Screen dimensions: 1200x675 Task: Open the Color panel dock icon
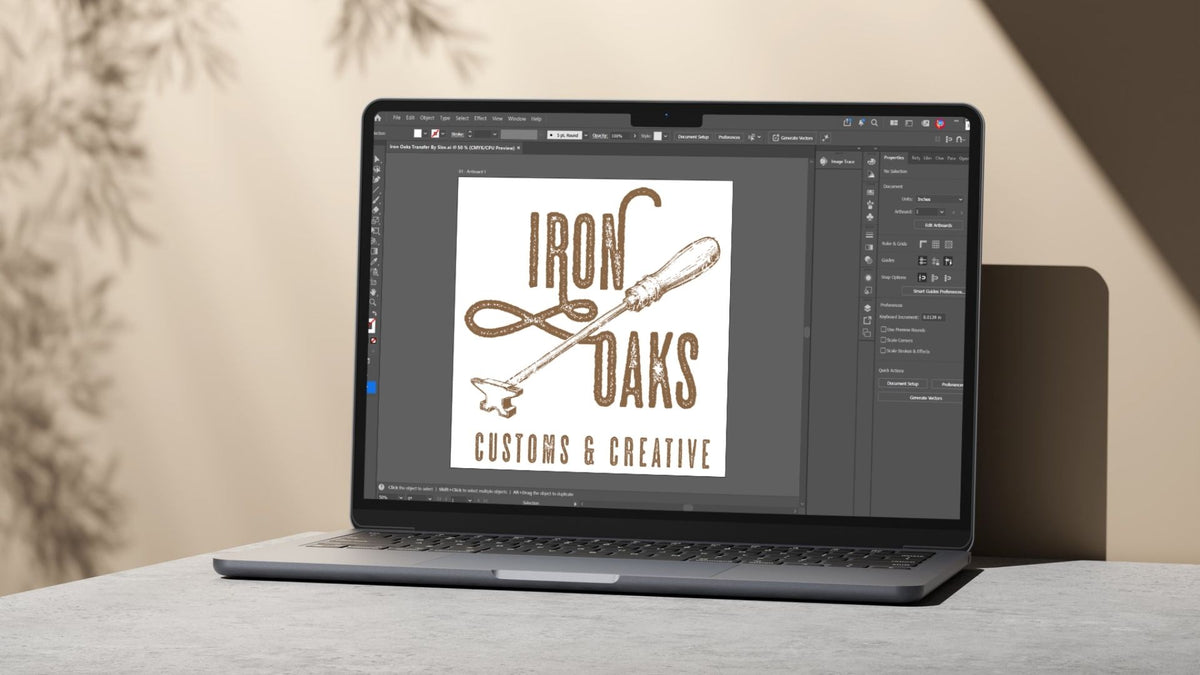coord(871,161)
